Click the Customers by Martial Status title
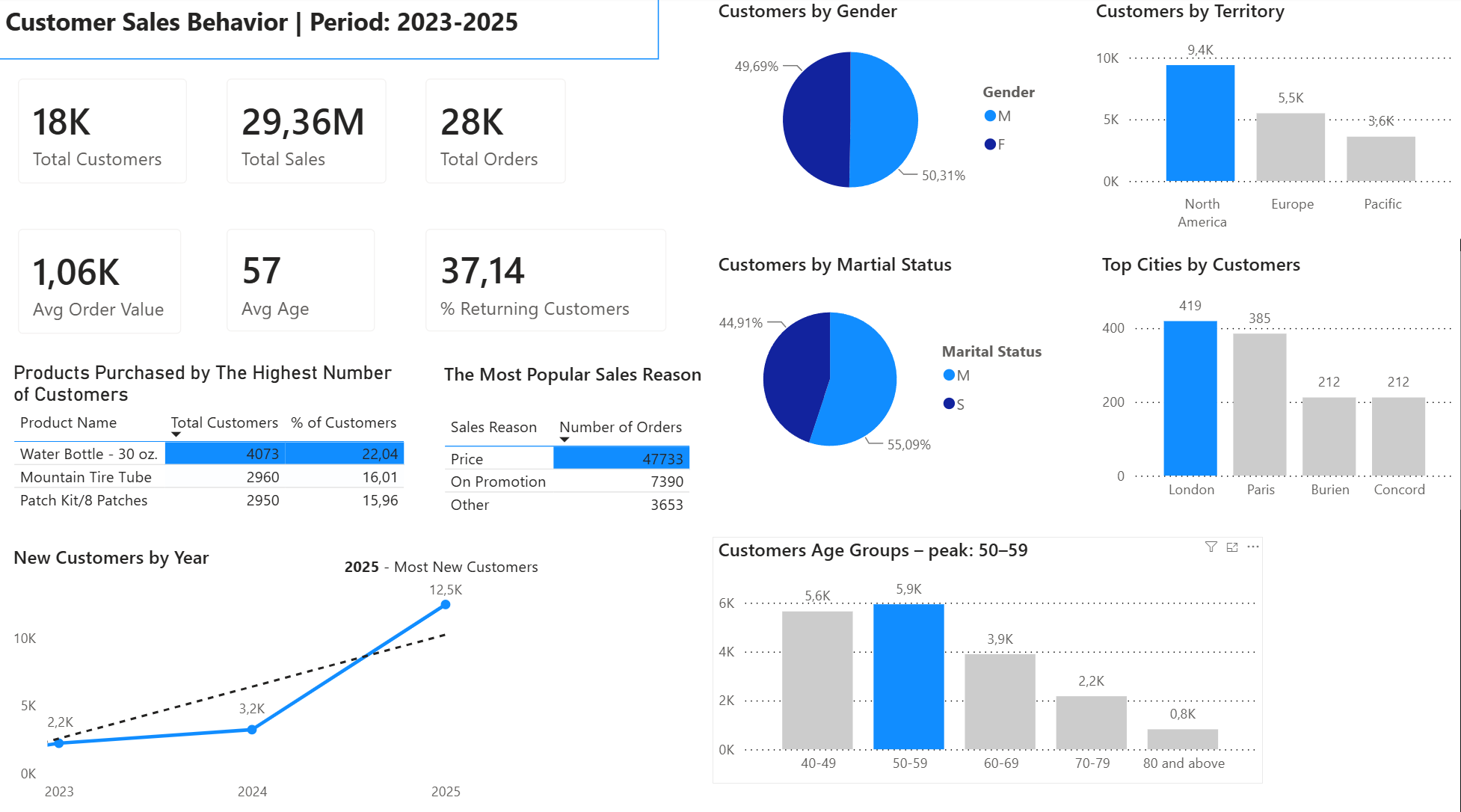The image size is (1461, 812). click(834, 265)
